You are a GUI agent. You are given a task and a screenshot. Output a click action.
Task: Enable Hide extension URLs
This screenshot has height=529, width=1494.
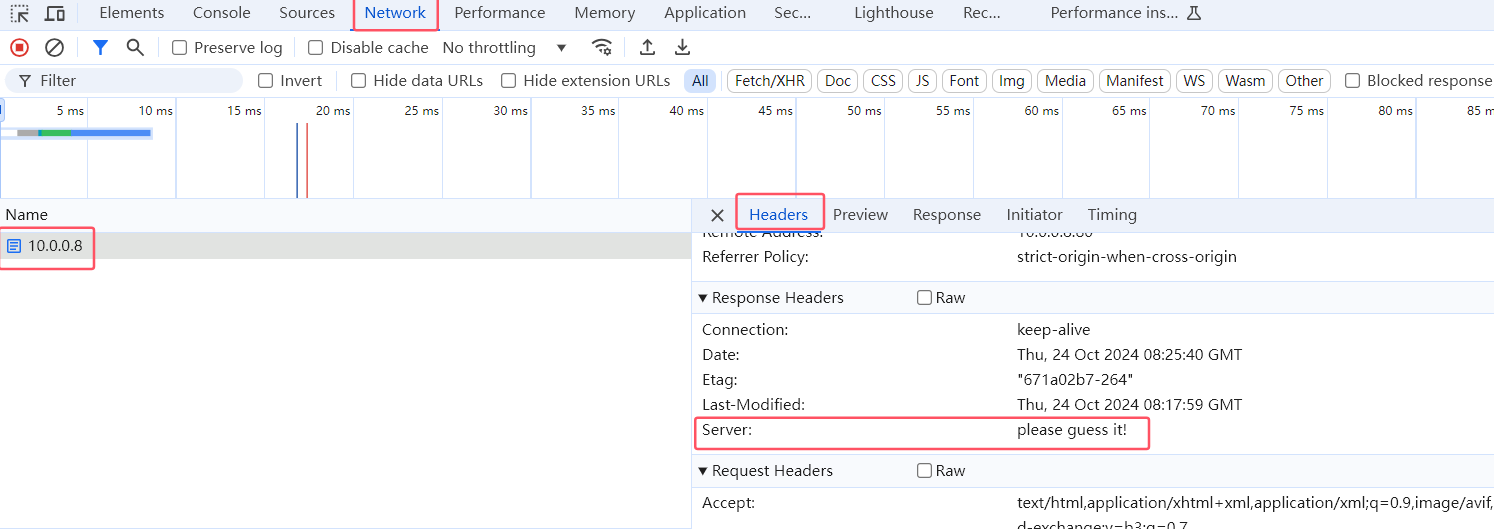(508, 81)
